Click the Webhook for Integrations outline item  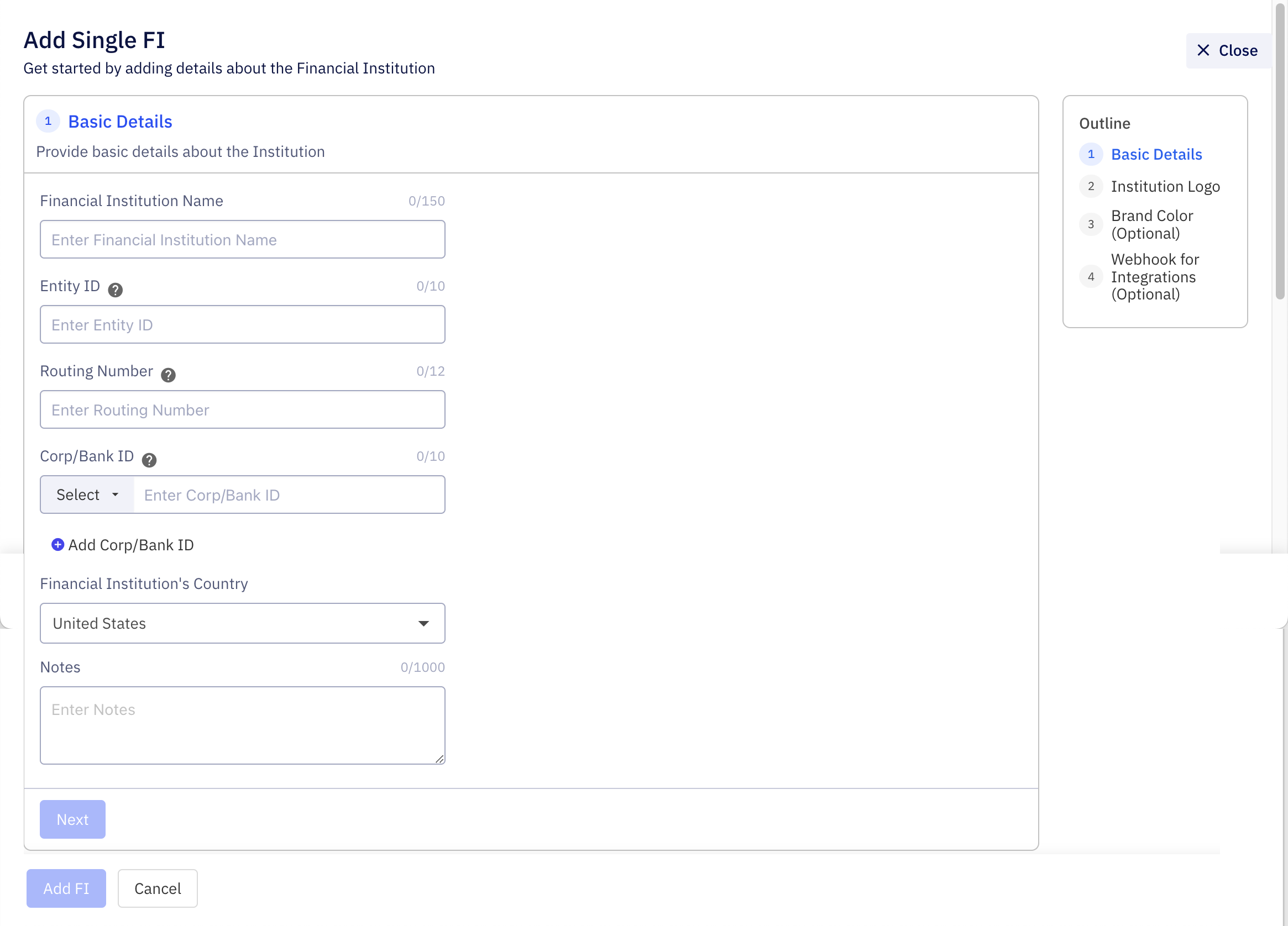[x=1154, y=276]
